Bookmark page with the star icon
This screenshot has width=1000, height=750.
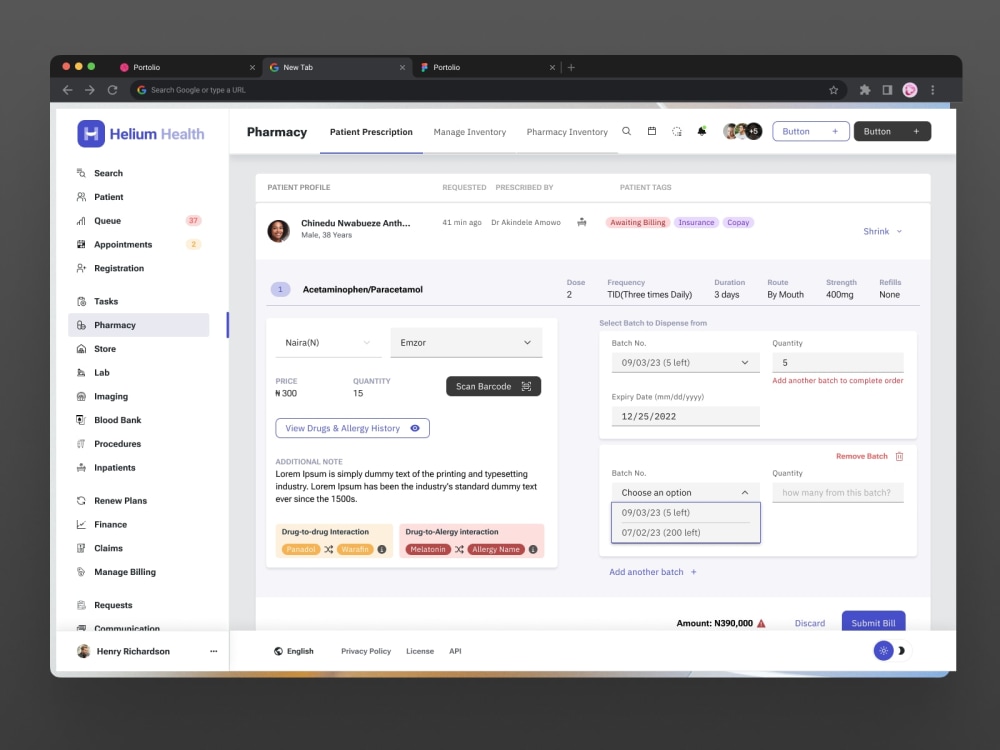point(834,90)
